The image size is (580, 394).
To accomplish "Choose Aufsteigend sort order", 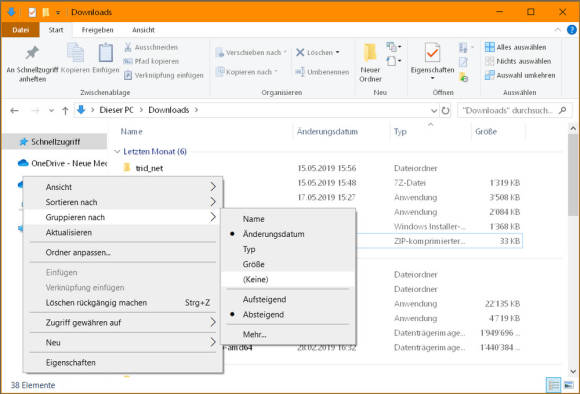I will [x=288, y=299].
